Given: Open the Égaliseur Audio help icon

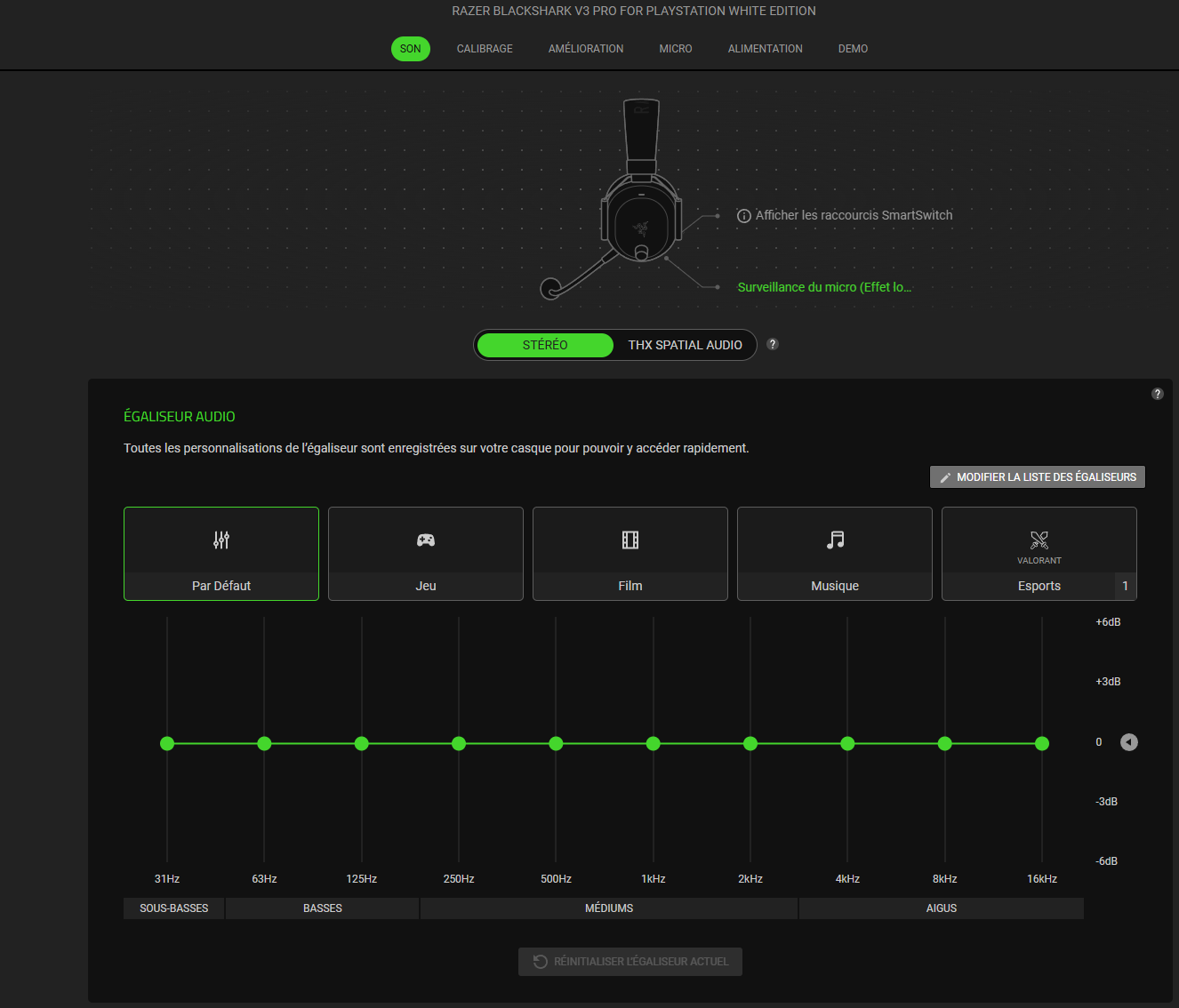Looking at the screenshot, I should (x=1158, y=394).
